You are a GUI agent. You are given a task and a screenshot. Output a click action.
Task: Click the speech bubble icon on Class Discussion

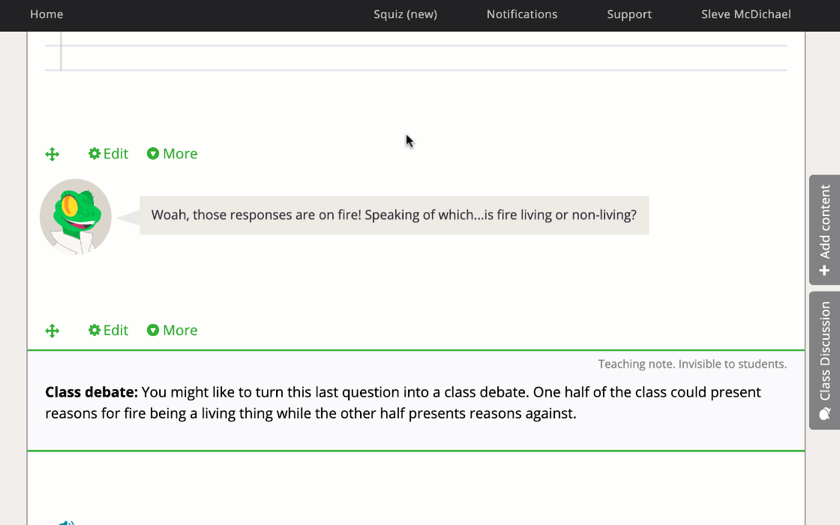coord(825,414)
